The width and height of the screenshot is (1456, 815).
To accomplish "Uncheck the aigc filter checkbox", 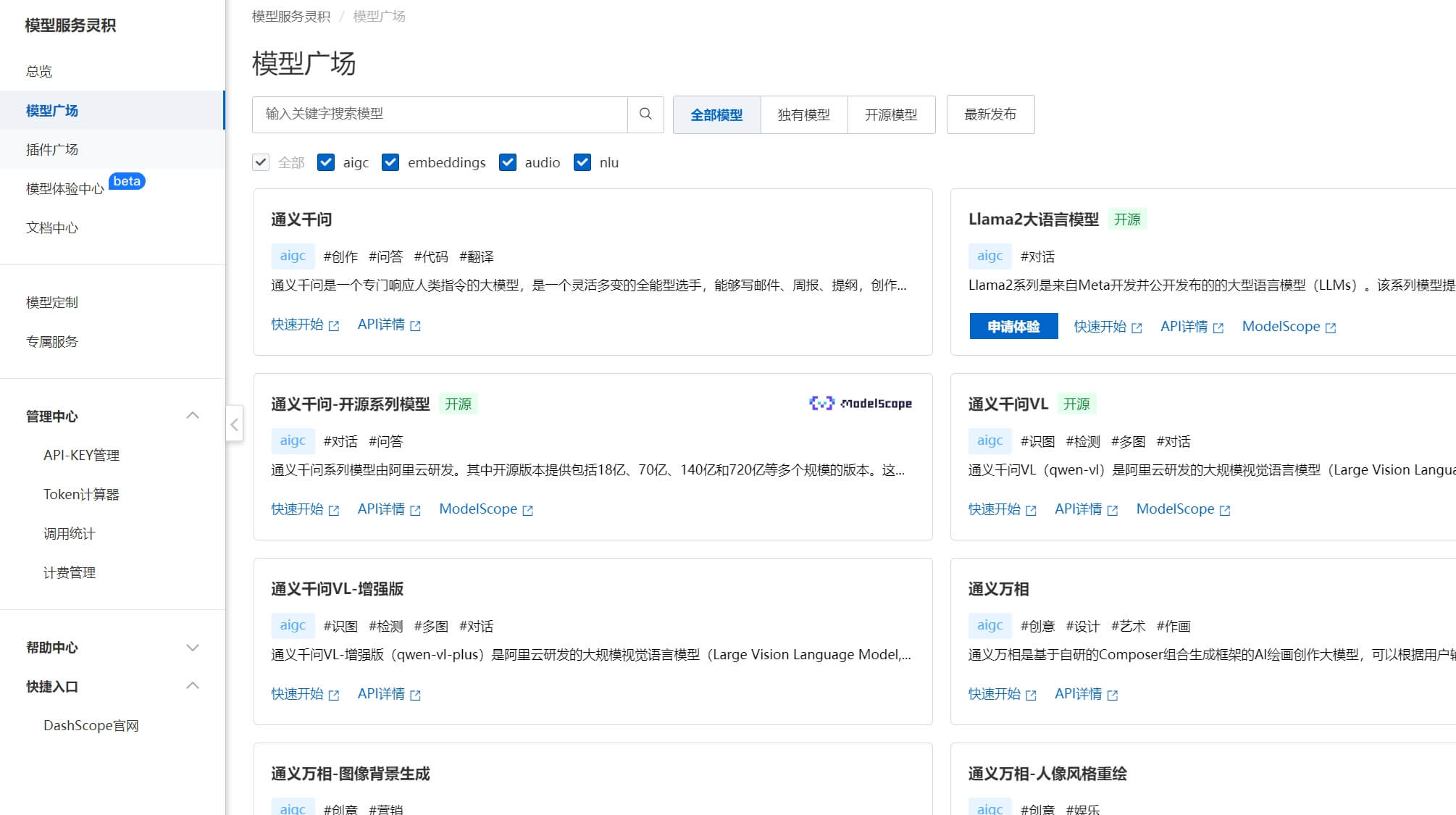I will (x=326, y=162).
